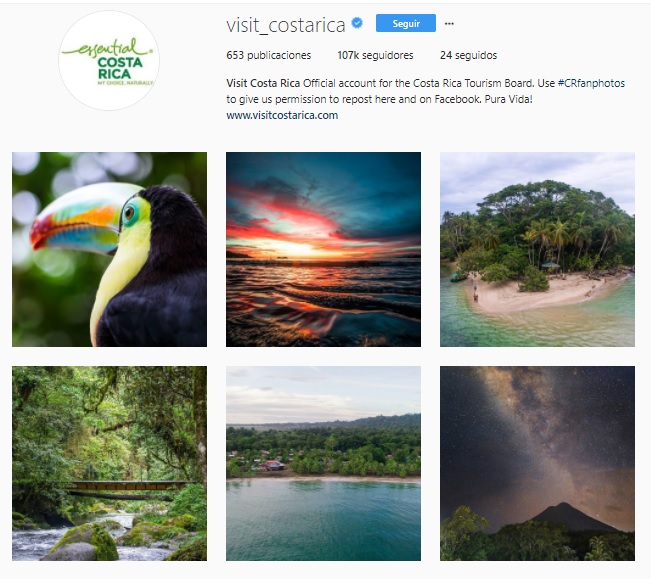Image resolution: width=651 pixels, height=579 pixels.
Task: Open the three-dot more options menu
Action: pos(449,24)
